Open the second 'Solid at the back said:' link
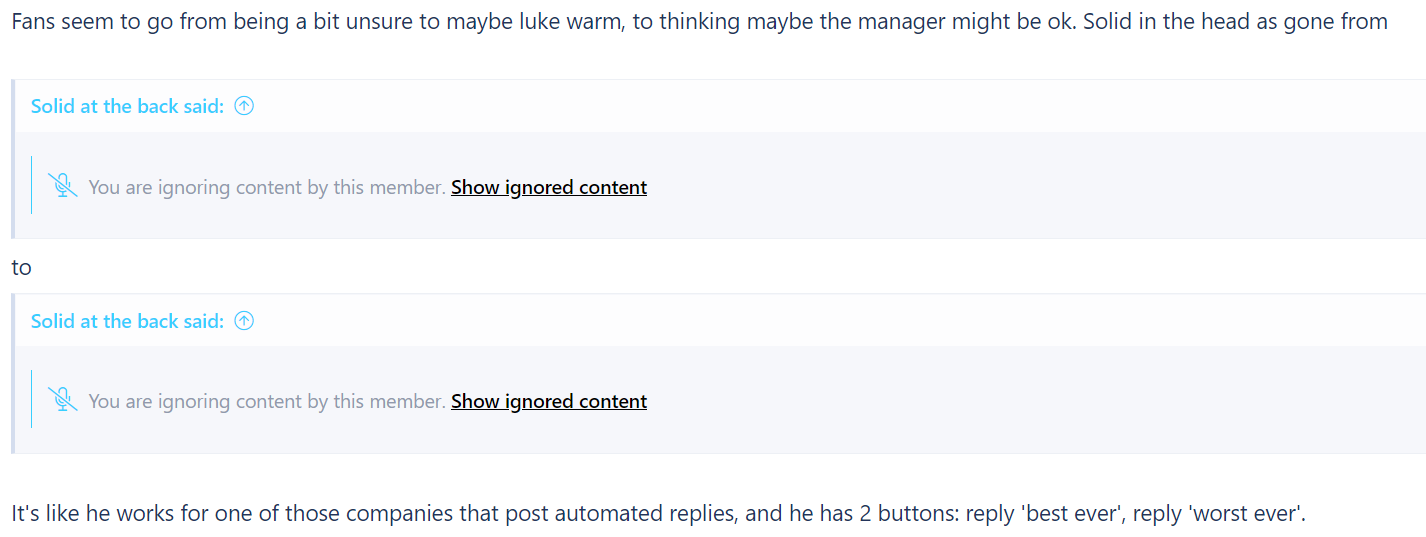1426x537 pixels. (x=127, y=321)
